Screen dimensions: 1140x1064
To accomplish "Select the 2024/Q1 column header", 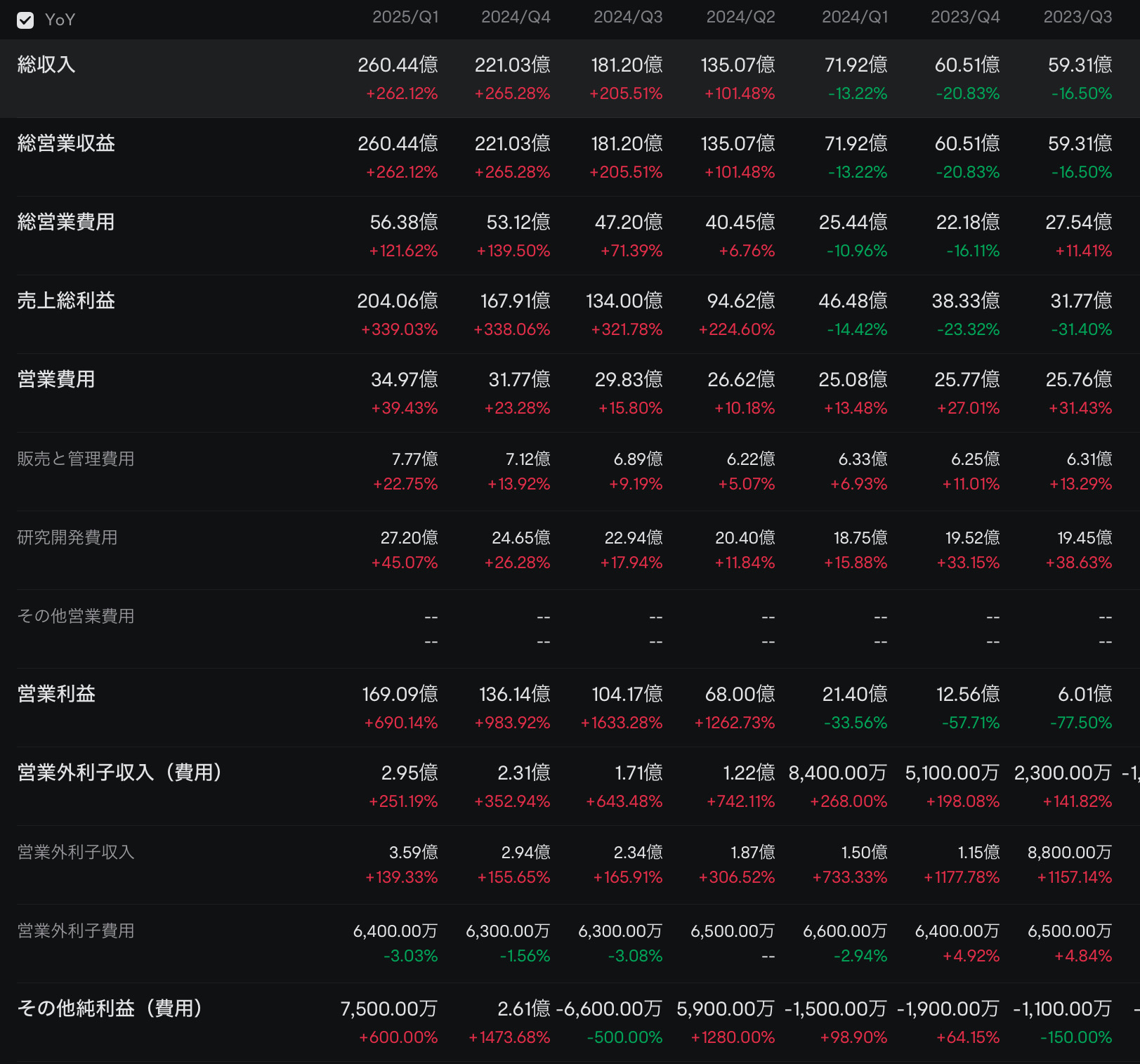I will (x=855, y=17).
